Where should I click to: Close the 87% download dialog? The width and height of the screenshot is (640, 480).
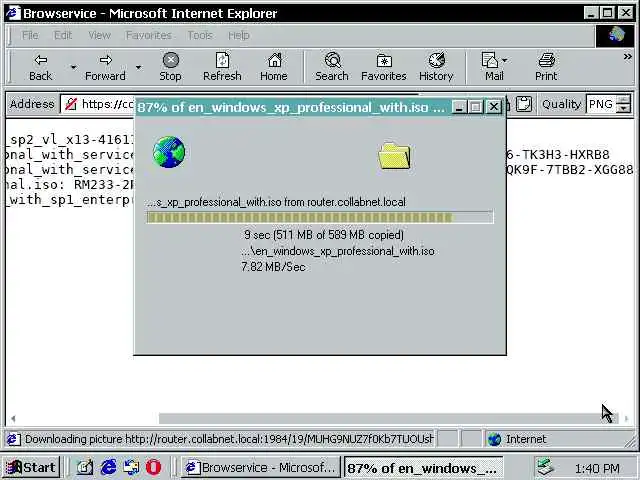coord(494,107)
